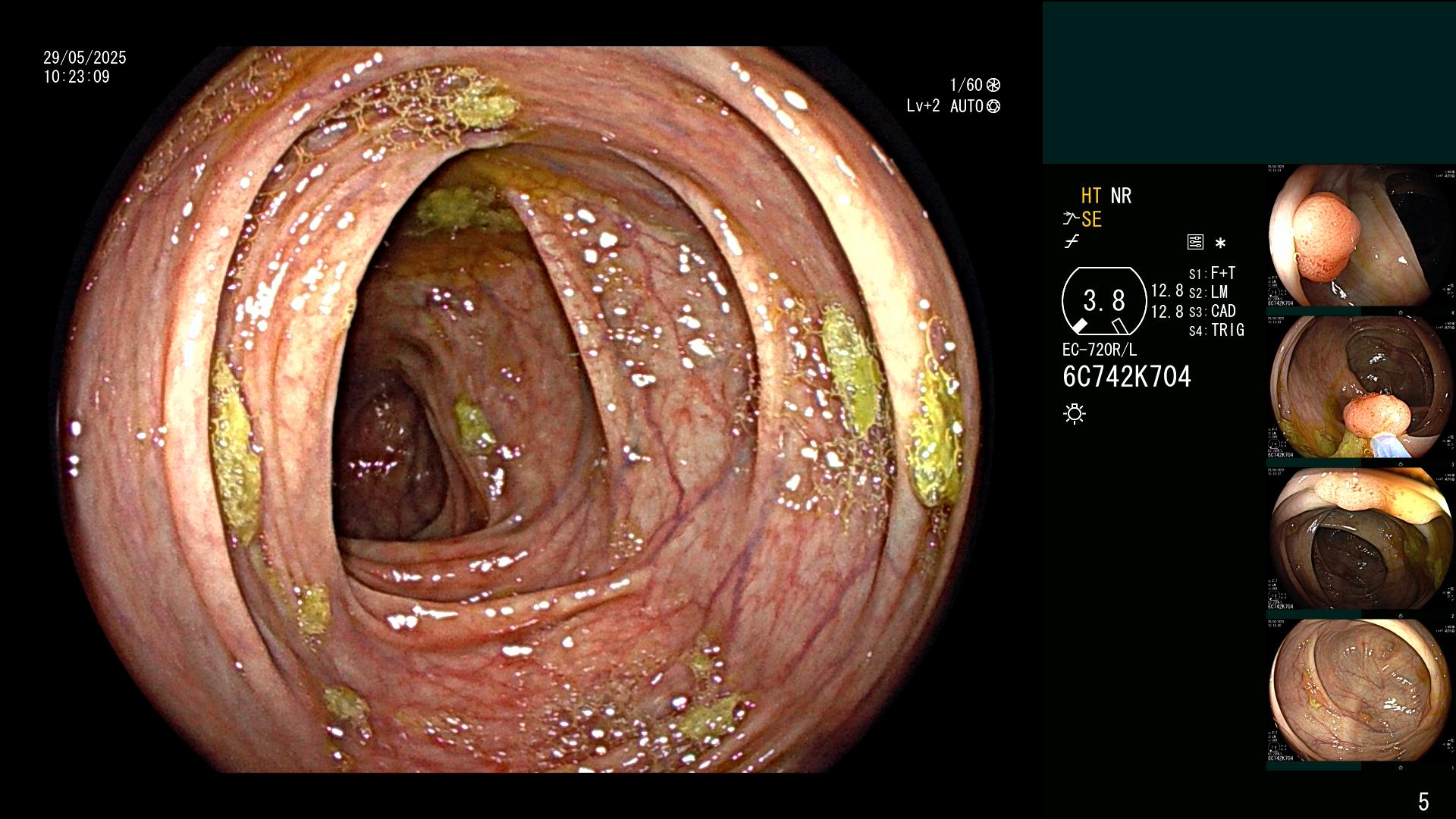Select the serial number 6C742K704
1456x819 pixels.
coord(1127,376)
